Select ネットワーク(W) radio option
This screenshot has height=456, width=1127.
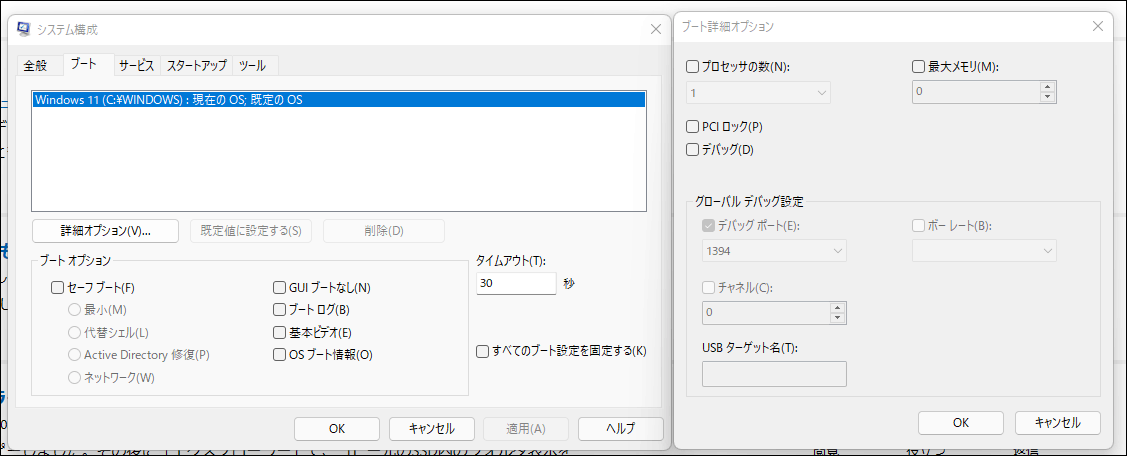pyautogui.click(x=74, y=377)
